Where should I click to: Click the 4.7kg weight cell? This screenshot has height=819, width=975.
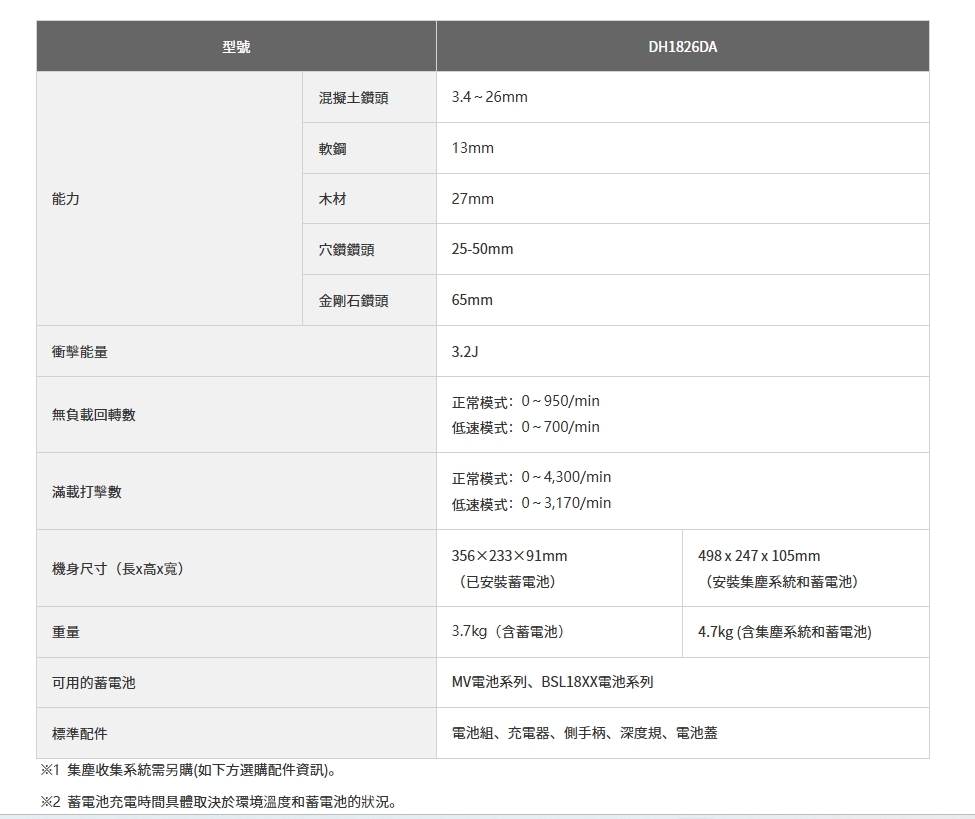point(784,632)
